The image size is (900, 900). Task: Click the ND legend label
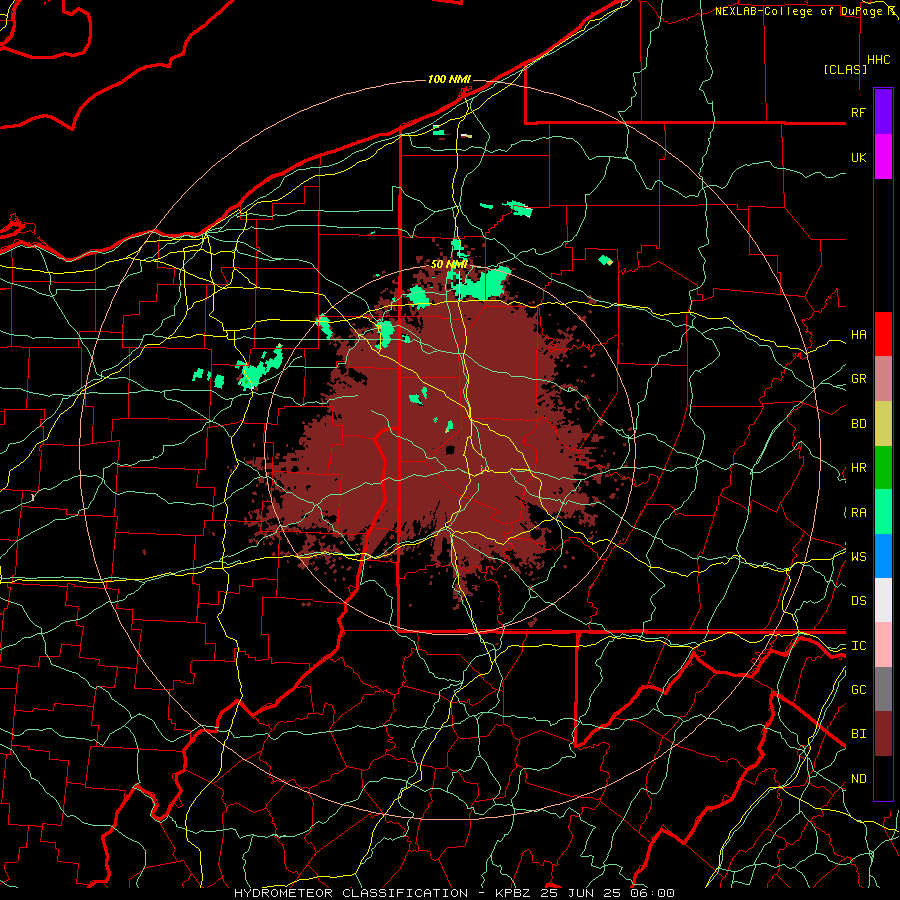click(x=858, y=779)
